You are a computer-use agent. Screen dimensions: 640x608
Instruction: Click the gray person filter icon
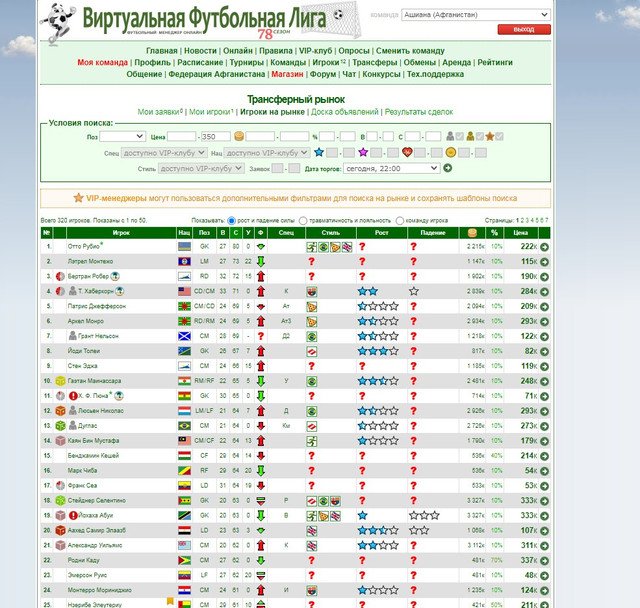tap(450, 136)
